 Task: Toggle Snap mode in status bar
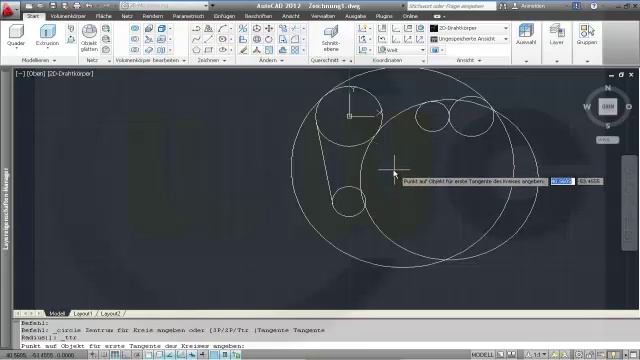104,355
